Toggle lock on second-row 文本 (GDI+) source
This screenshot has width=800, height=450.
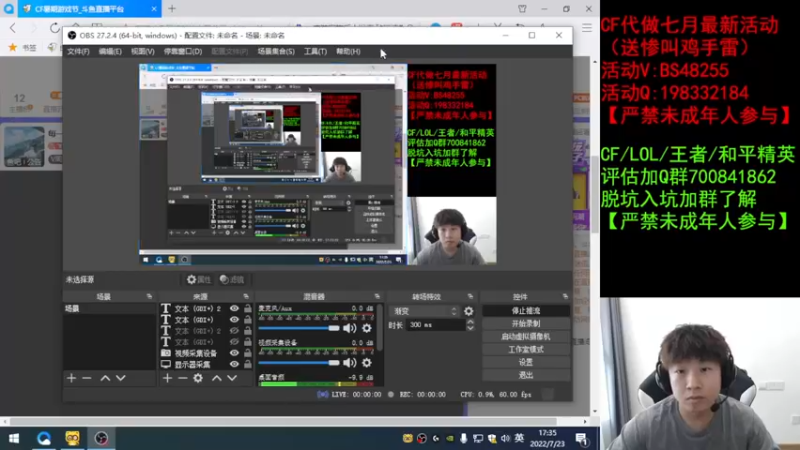coord(248,320)
